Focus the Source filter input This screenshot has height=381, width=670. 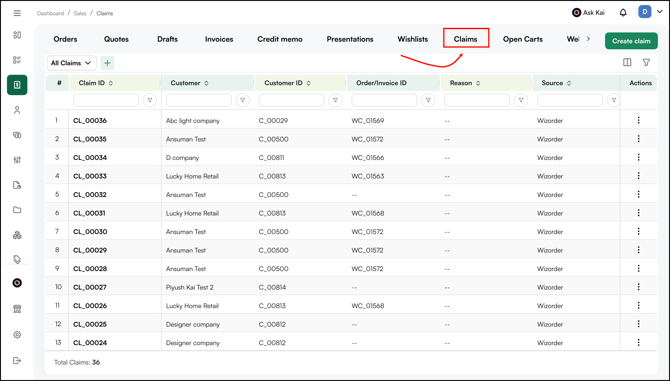570,100
